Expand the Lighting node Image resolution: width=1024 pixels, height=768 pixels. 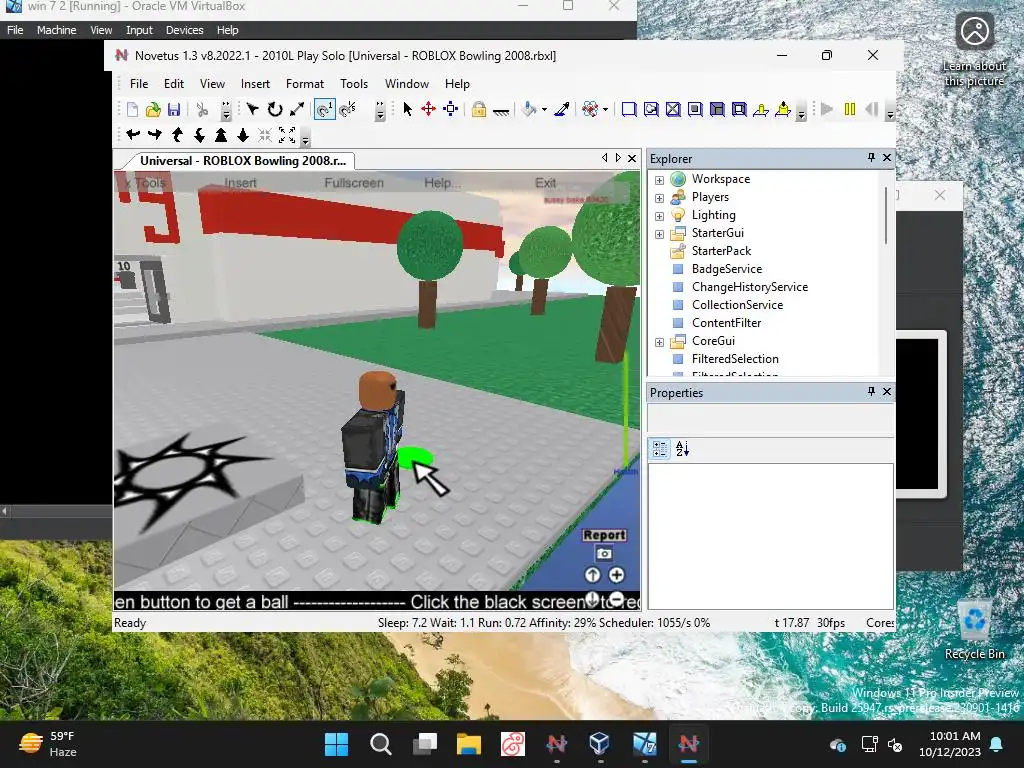pos(660,216)
